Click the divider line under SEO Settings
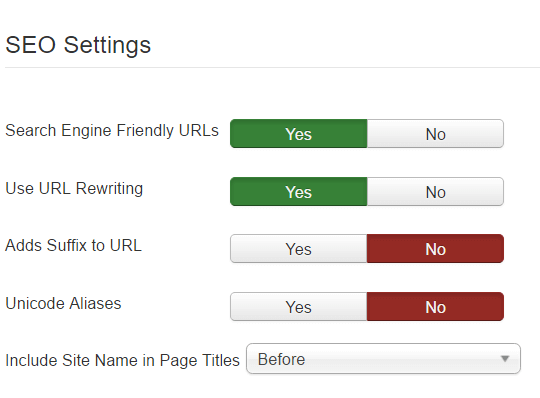This screenshot has height=398, width=540. click(272, 67)
